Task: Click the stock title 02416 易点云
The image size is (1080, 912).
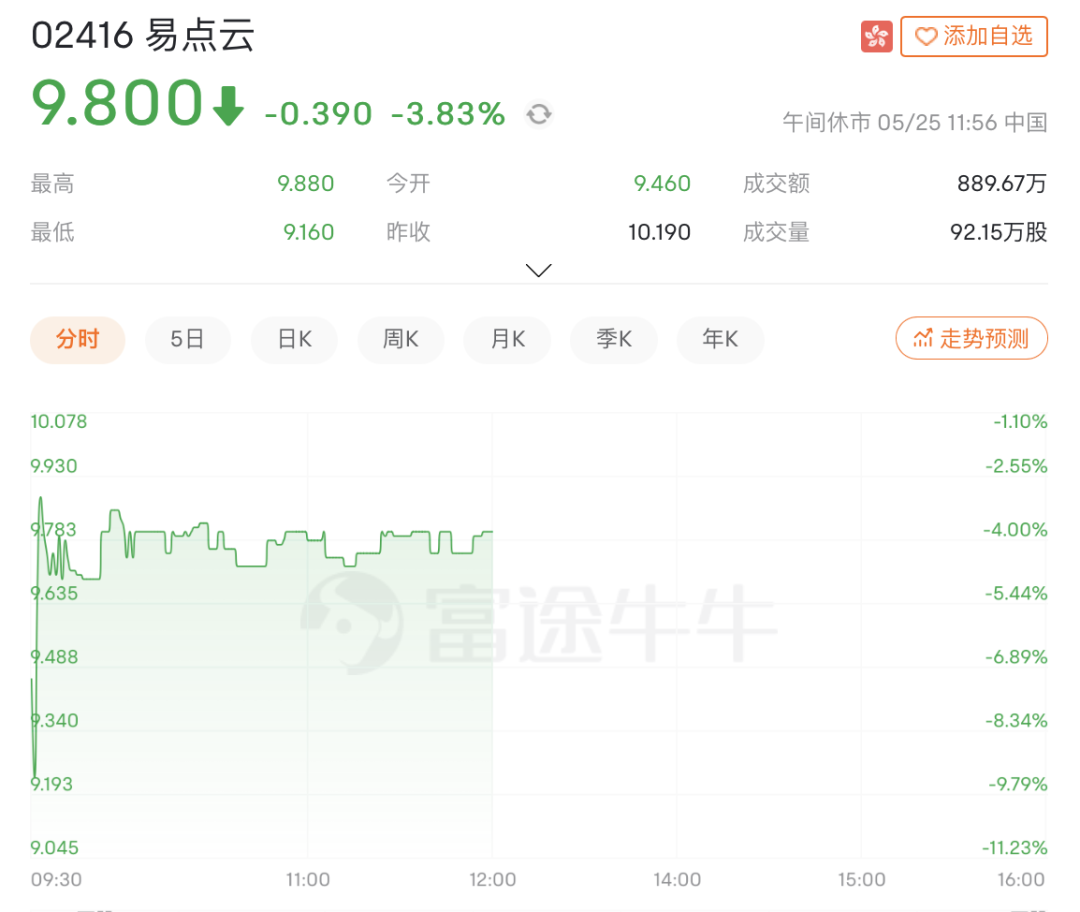Action: pyautogui.click(x=143, y=37)
